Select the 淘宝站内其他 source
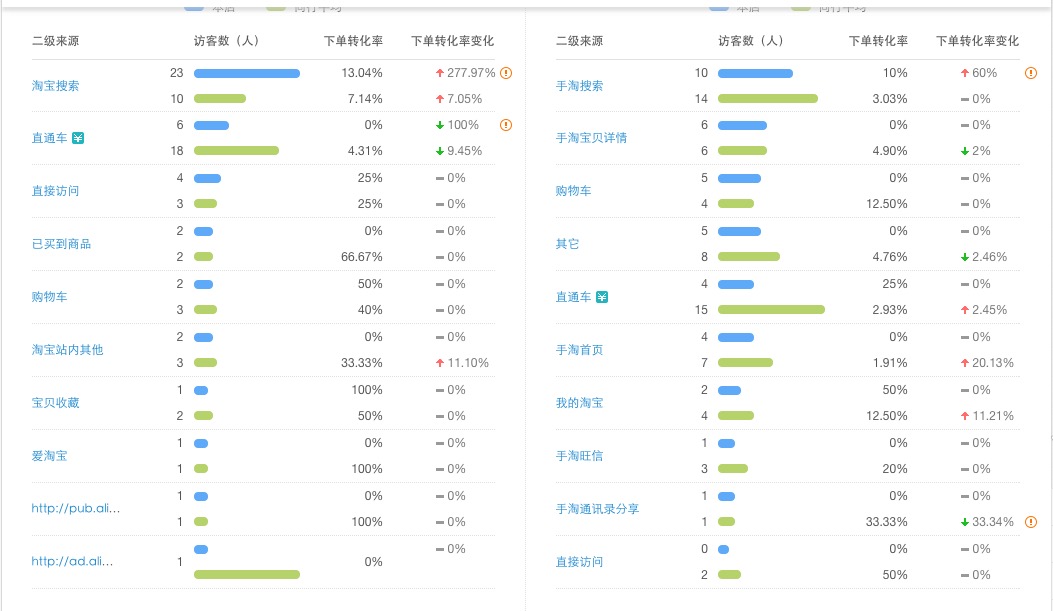Screen dimensions: 1053x611 click(x=67, y=350)
